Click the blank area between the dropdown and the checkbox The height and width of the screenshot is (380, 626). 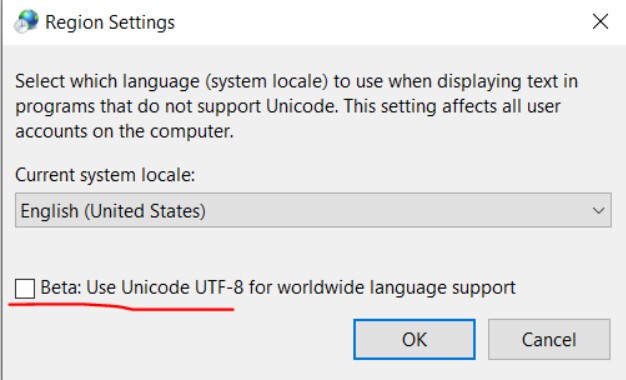coord(313,251)
